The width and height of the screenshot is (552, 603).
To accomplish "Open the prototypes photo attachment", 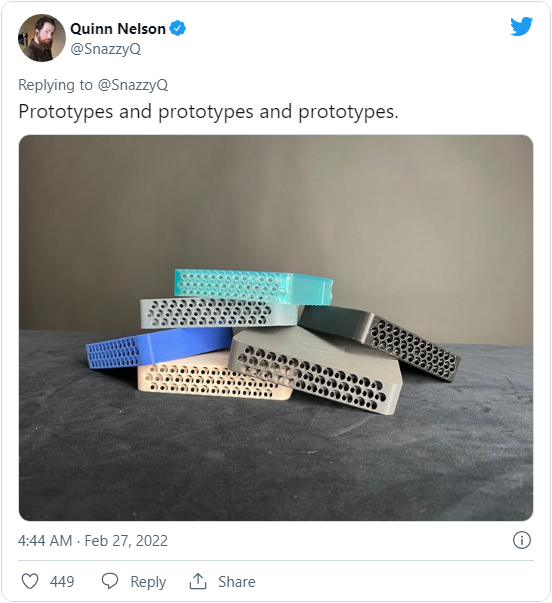I will tap(276, 328).
